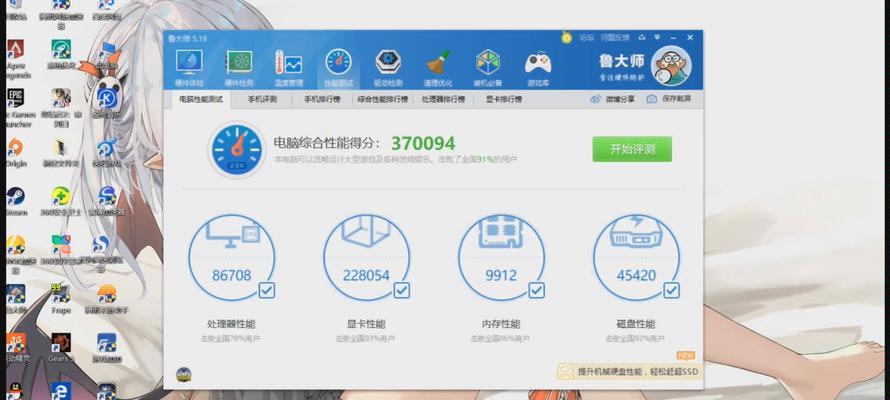Screen dimensions: 890x400
Task: Switch to 手机排行榜 tab
Action: point(322,99)
